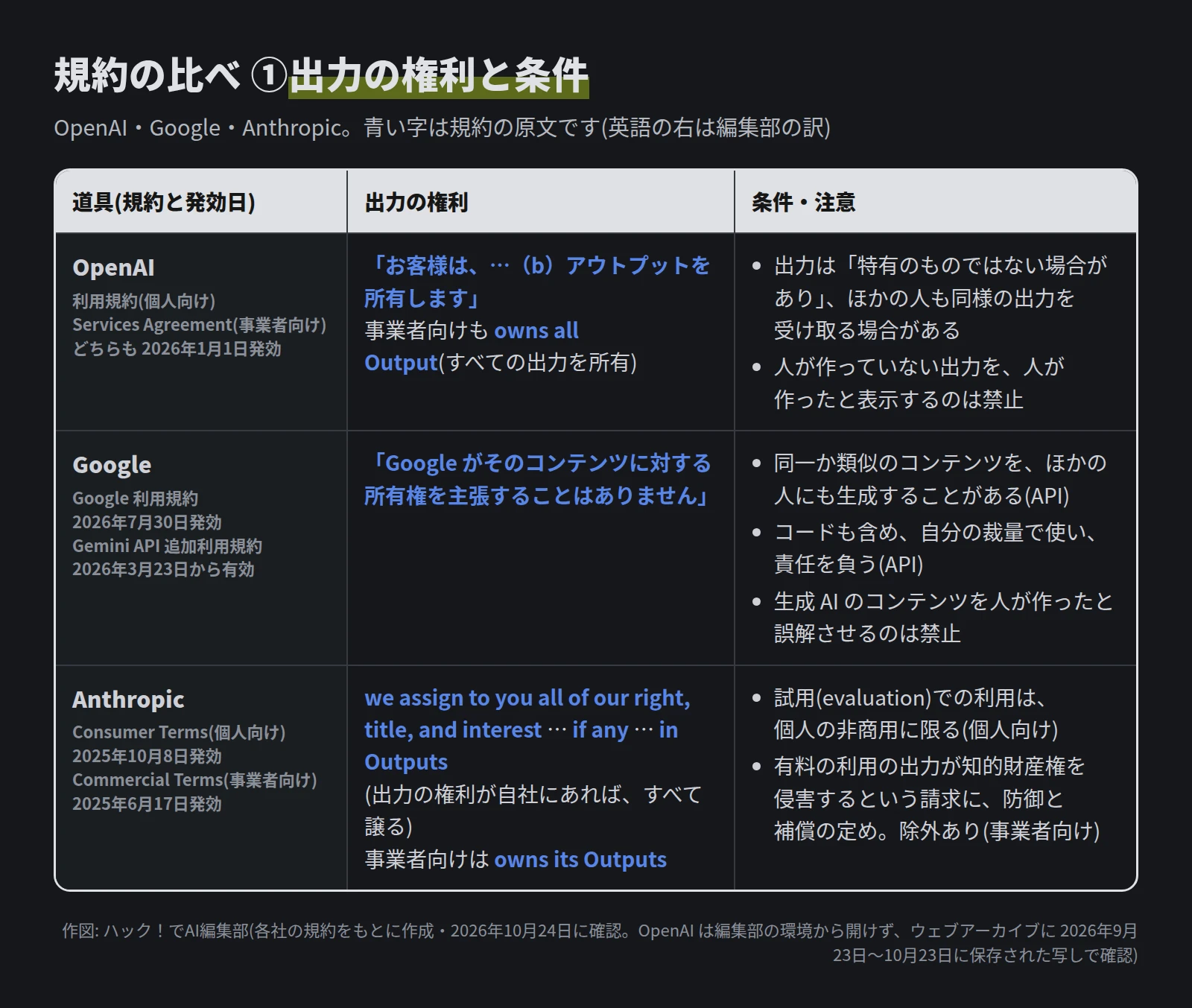This screenshot has height=1008, width=1192.
Task: Click the text Output(すべての出力を所有)
Action: coord(501,363)
